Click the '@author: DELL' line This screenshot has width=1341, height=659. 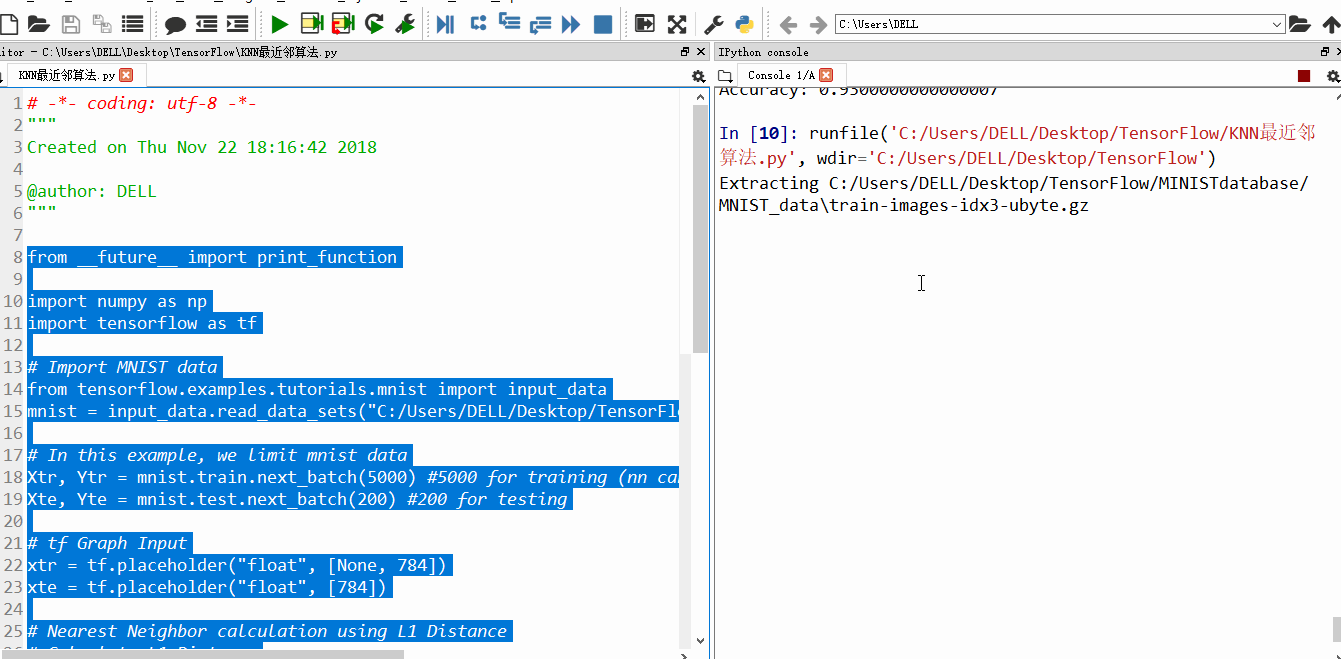pyautogui.click(x=92, y=191)
